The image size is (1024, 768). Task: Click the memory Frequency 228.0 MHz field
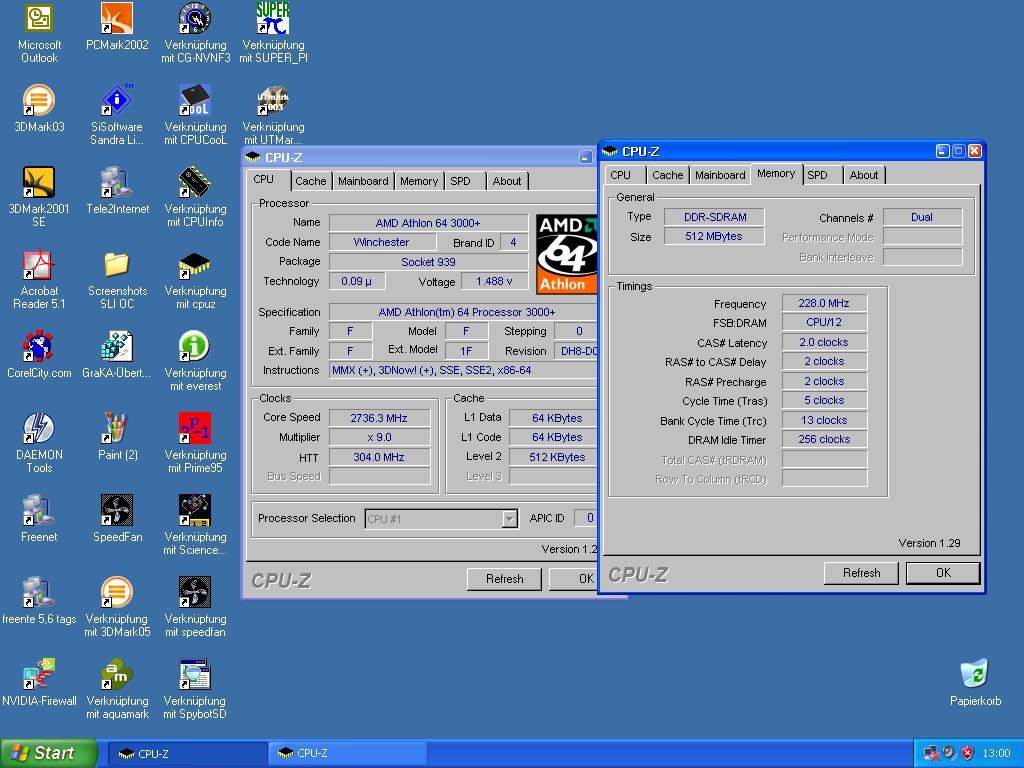pos(824,303)
